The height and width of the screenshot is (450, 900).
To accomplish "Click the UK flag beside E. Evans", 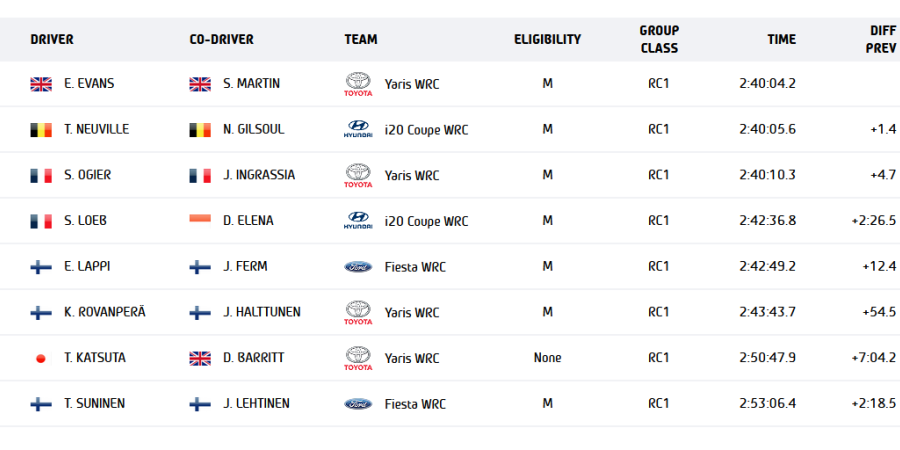I will (41, 84).
